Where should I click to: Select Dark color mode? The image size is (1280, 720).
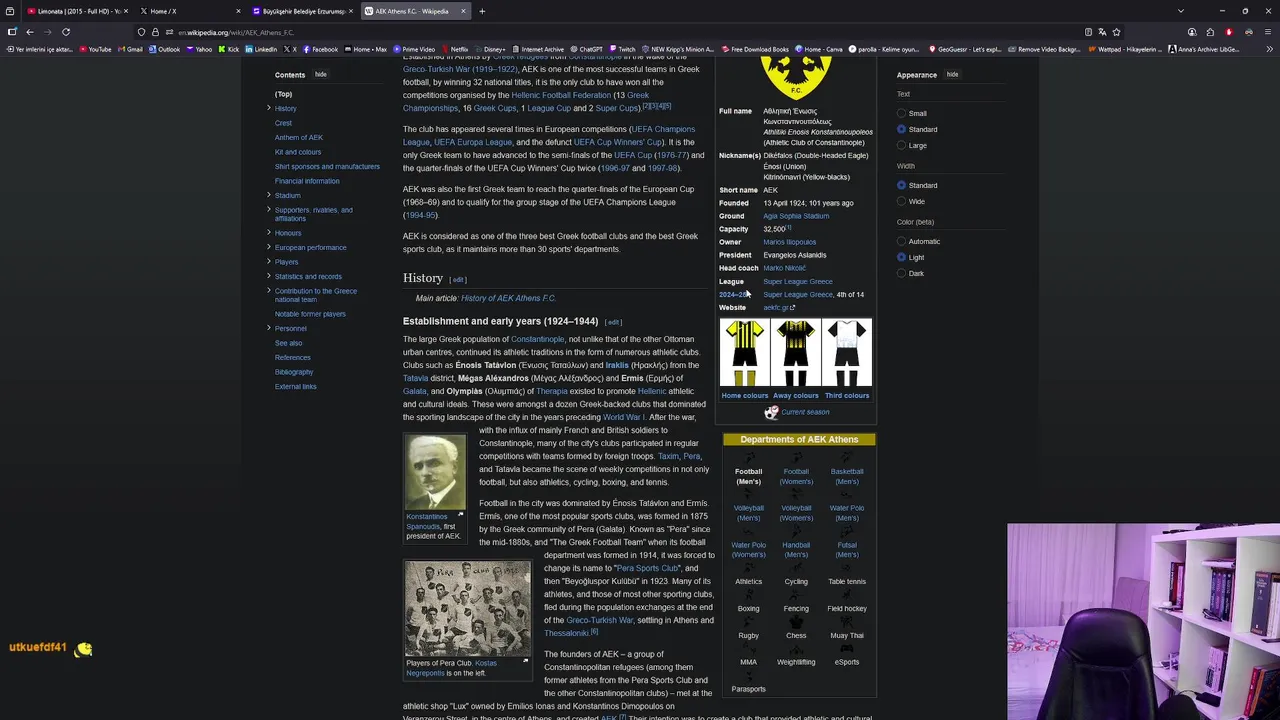(x=901, y=273)
